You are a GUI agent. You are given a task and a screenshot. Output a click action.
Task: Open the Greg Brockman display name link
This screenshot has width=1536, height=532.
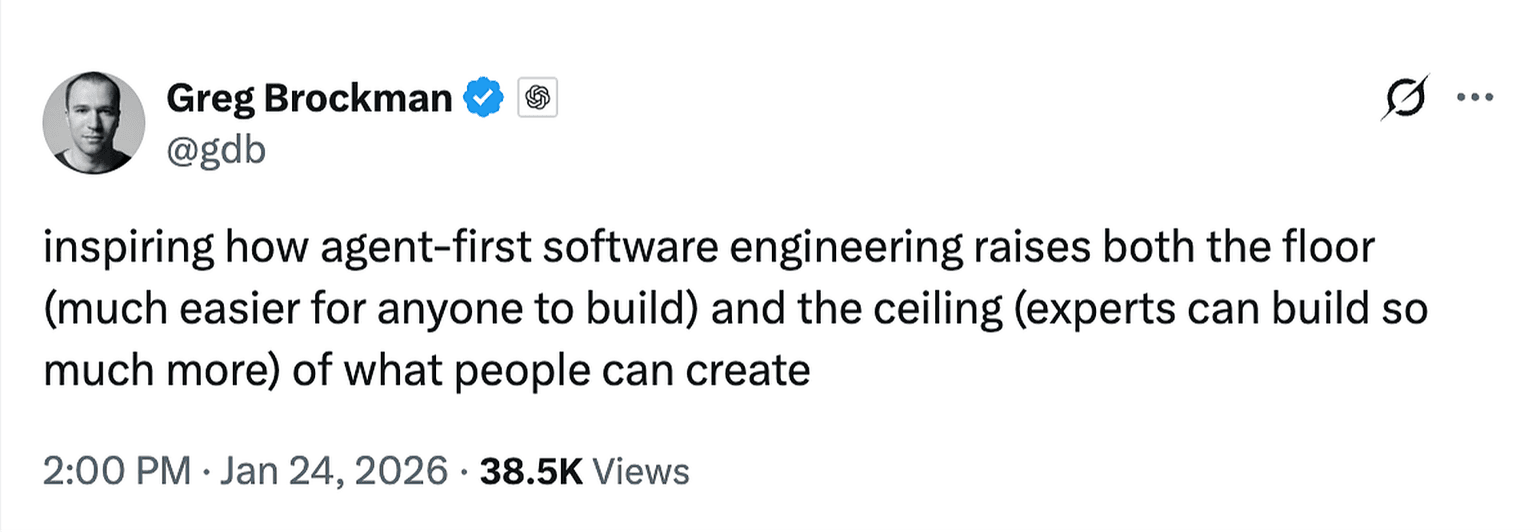tap(308, 98)
